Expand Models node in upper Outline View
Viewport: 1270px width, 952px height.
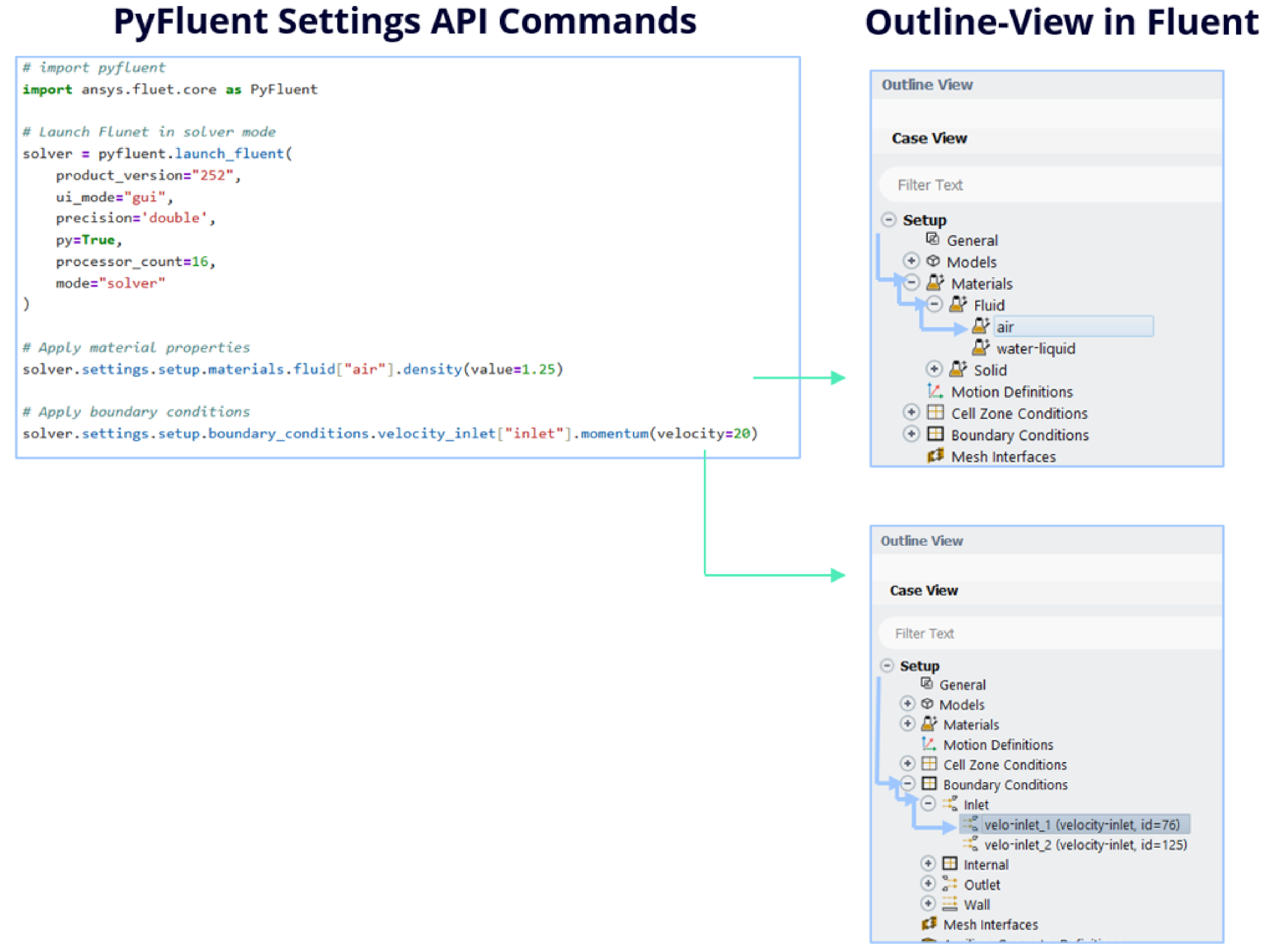click(x=911, y=260)
